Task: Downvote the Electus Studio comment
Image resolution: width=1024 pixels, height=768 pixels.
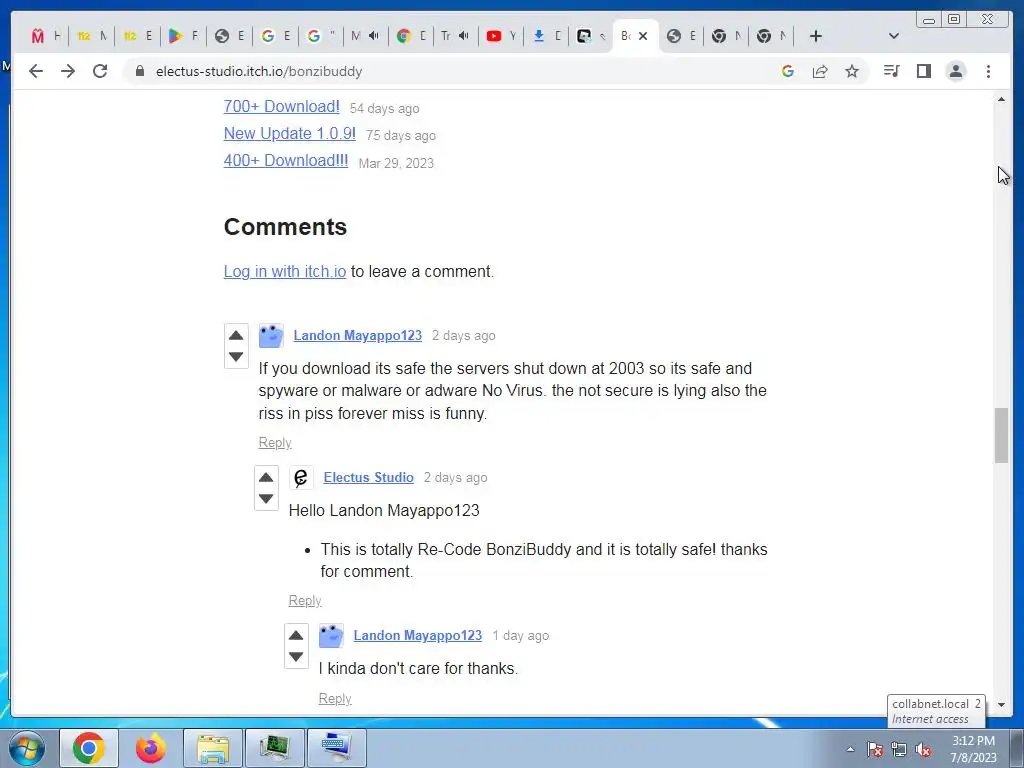Action: click(x=266, y=498)
